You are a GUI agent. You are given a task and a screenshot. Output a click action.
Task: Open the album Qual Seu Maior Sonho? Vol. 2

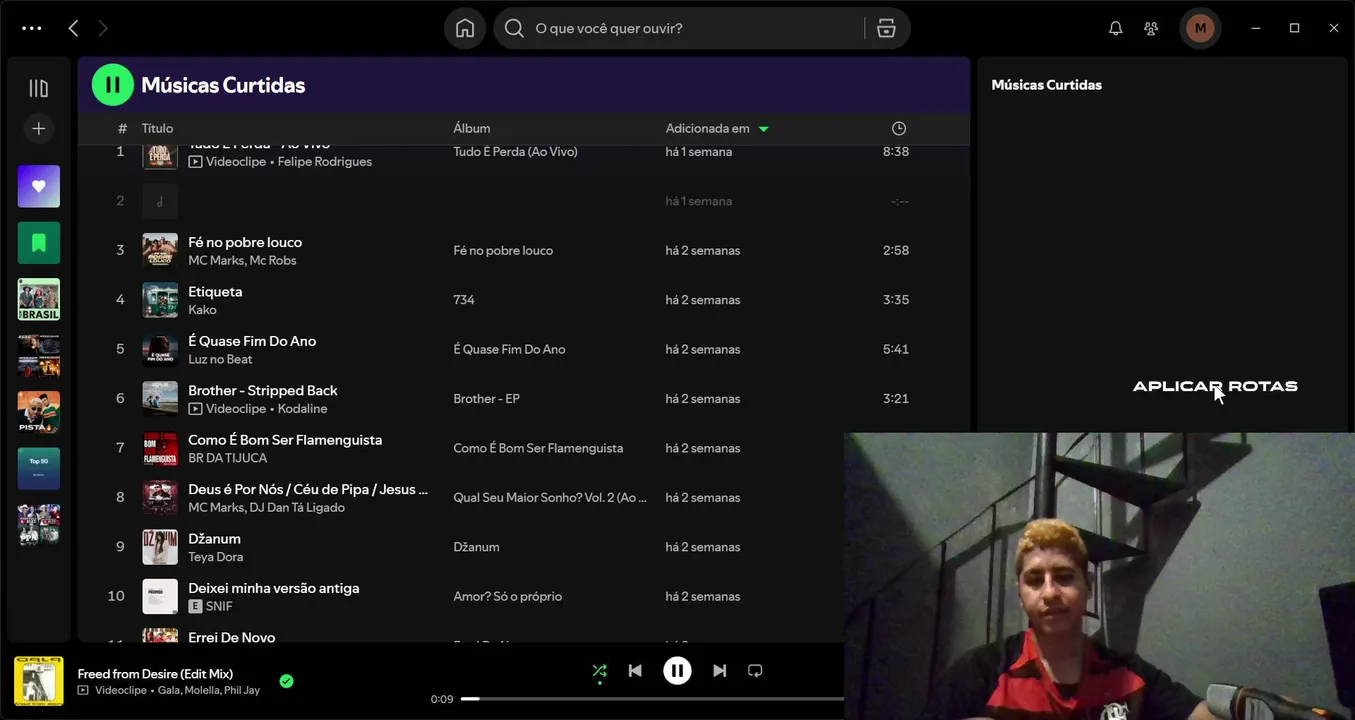pyautogui.click(x=550, y=497)
